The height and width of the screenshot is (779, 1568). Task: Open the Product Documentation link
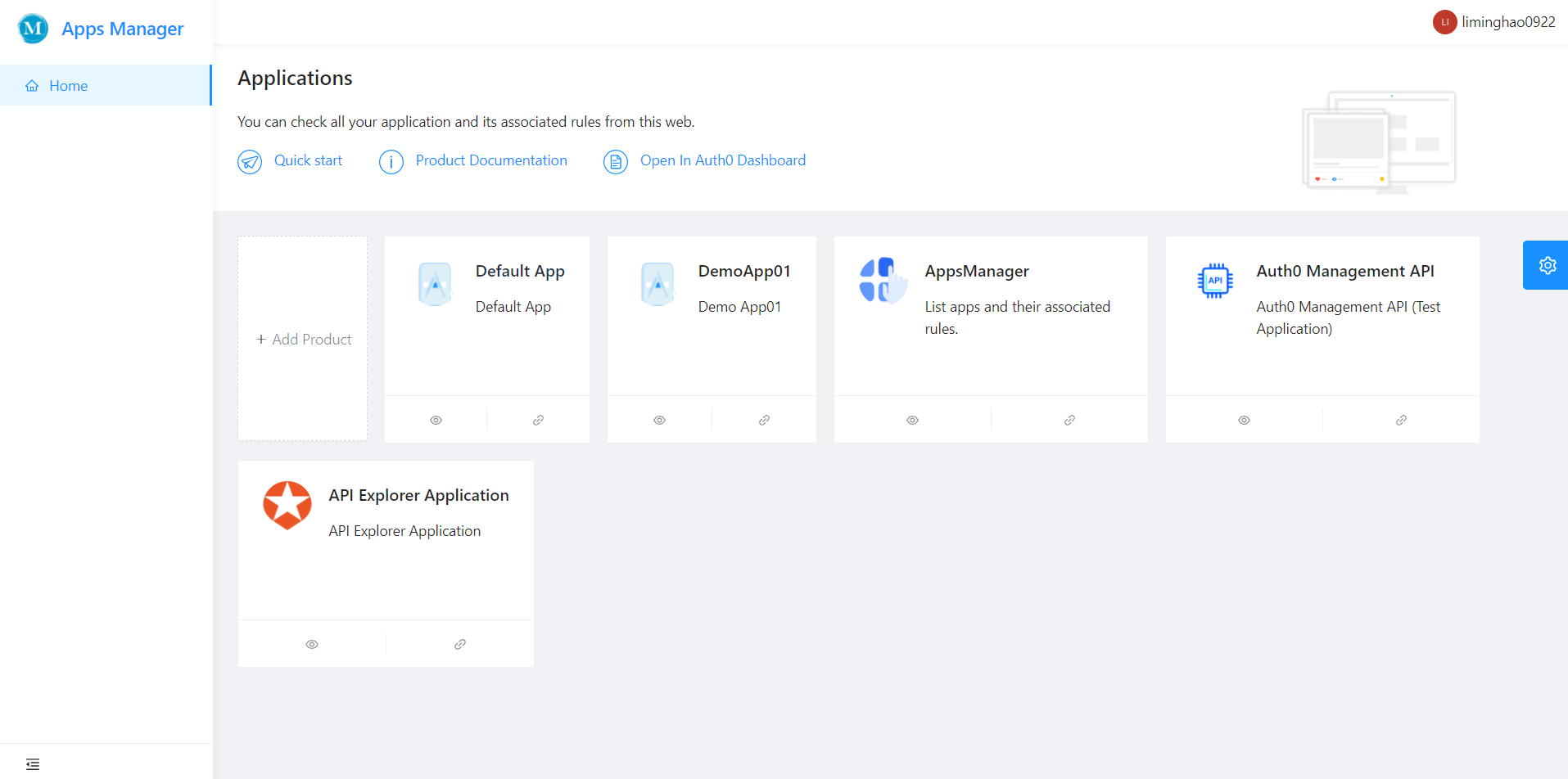pyautogui.click(x=491, y=160)
